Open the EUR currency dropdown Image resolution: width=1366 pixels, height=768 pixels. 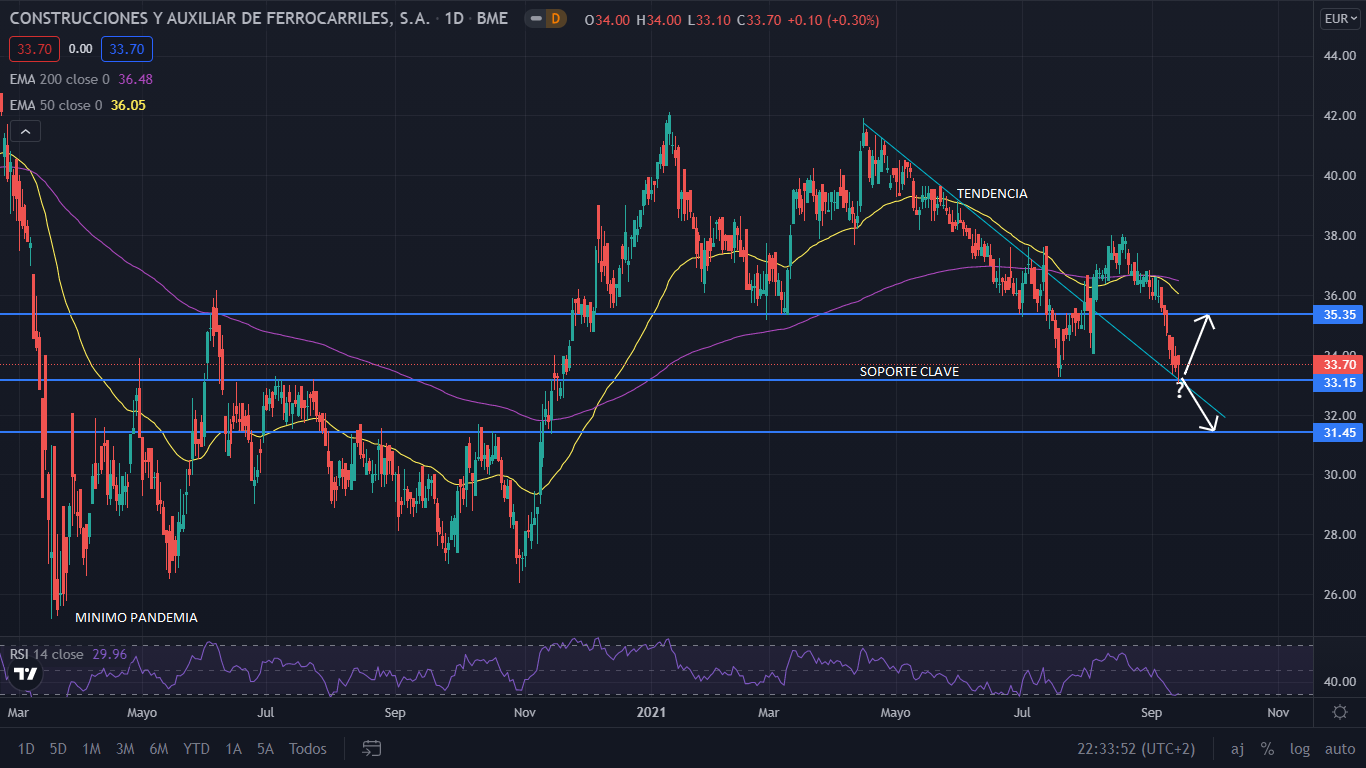[1337, 18]
